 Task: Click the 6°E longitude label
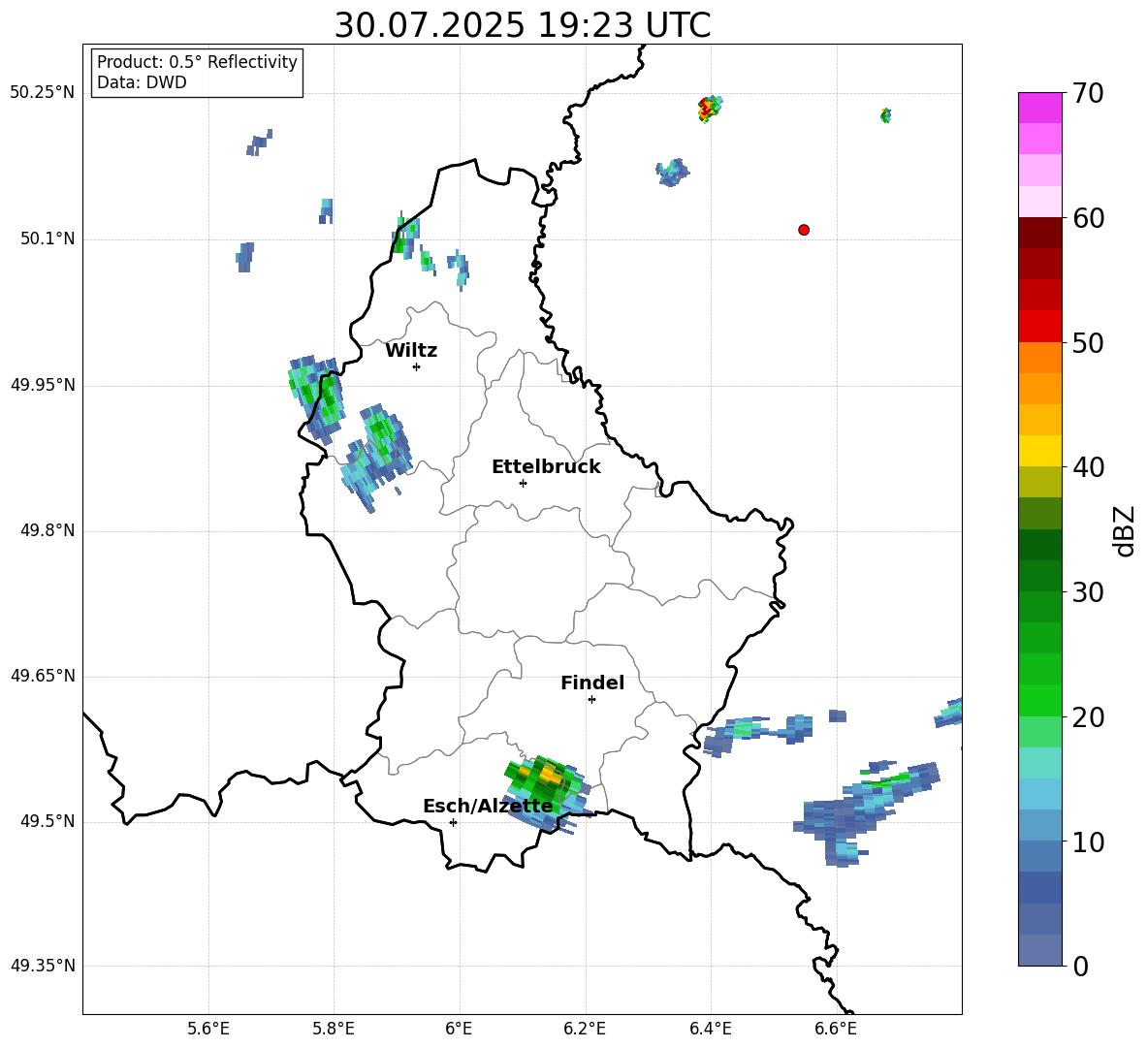[x=459, y=1029]
